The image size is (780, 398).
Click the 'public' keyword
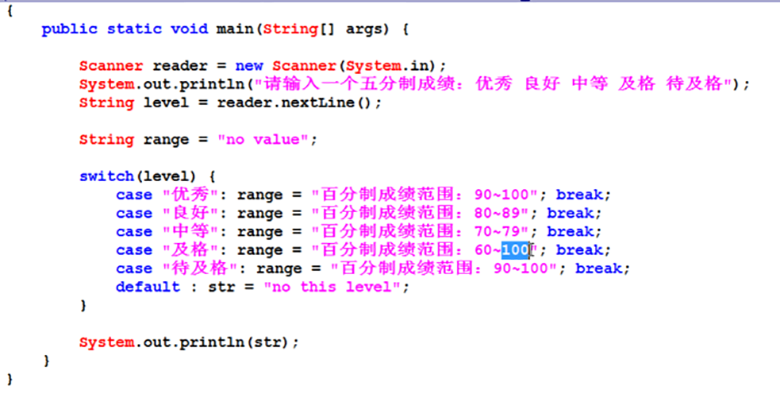point(69,29)
